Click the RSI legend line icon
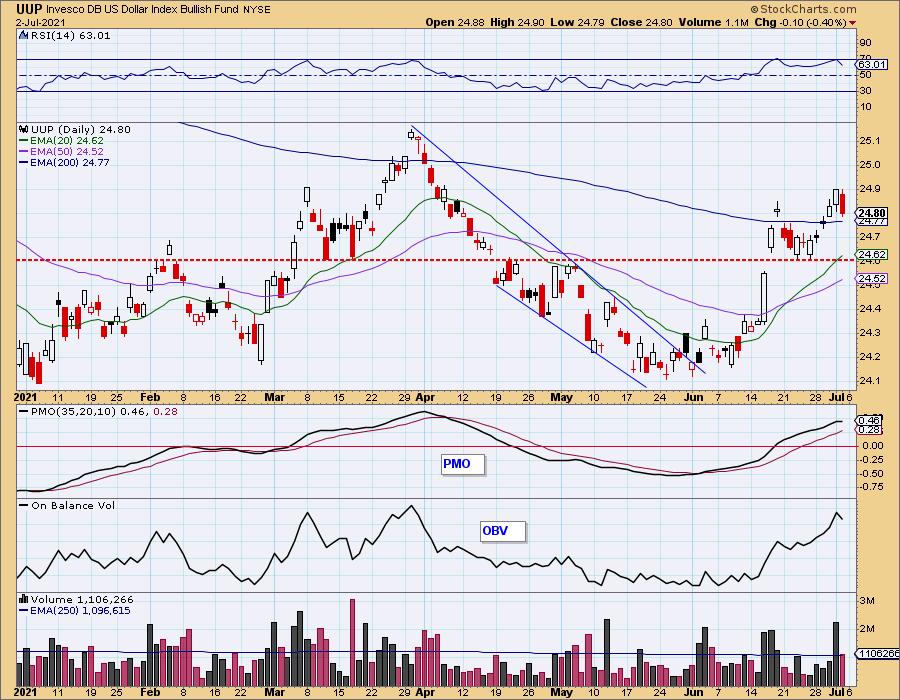The image size is (900, 700). [x=24, y=35]
